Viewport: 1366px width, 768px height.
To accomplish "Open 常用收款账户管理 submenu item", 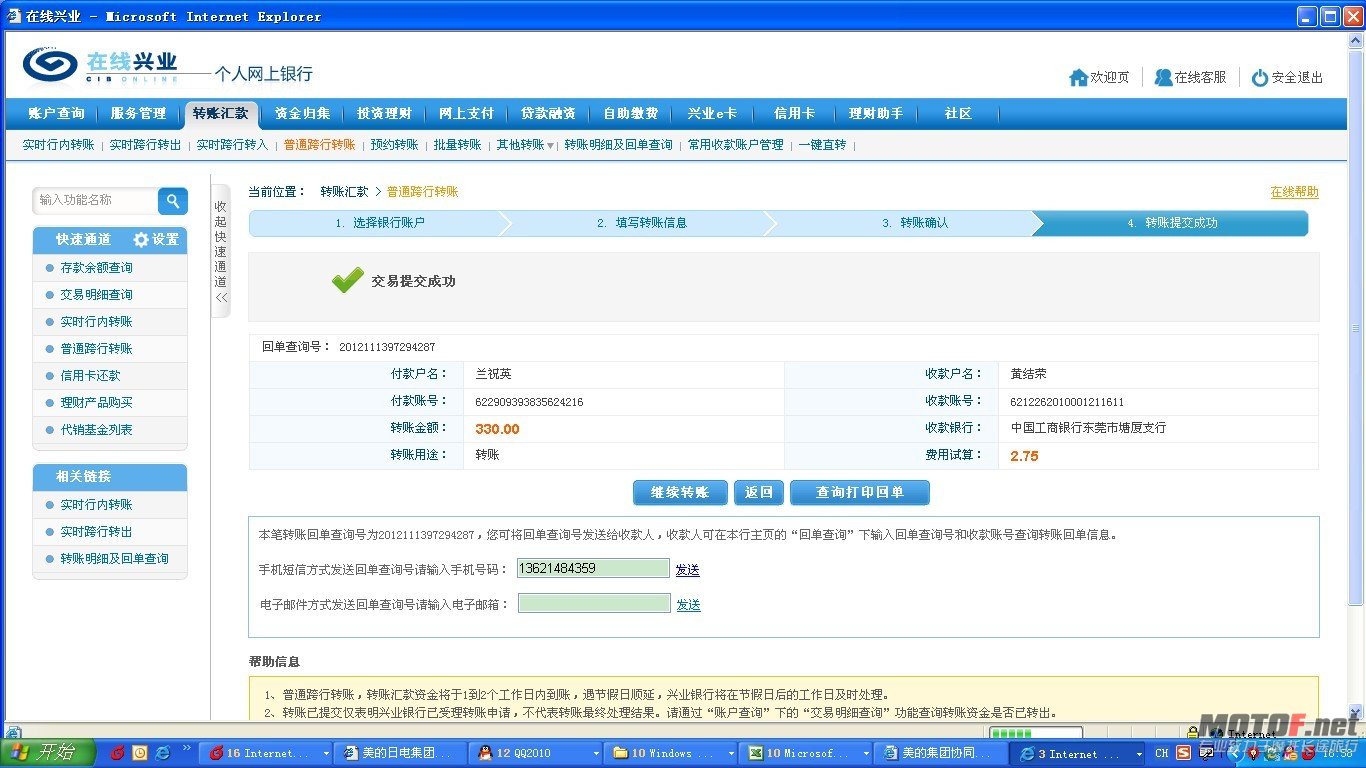I will (x=736, y=145).
